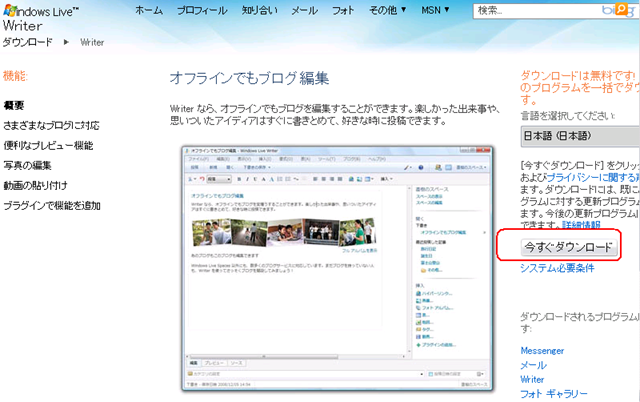Open 便利なプレビュー機能 sidebar link
Screen dimensions: 640x402
click(x=48, y=146)
